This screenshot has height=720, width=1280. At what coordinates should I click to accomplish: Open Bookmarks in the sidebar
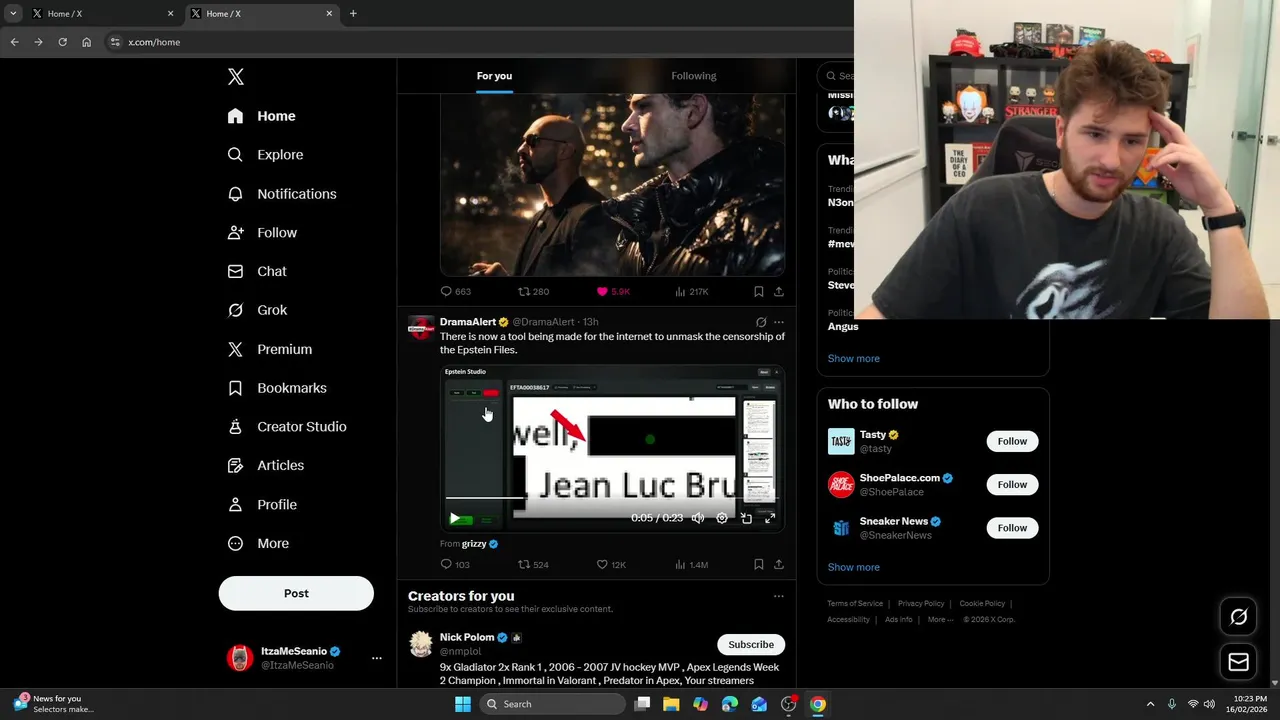point(277,388)
